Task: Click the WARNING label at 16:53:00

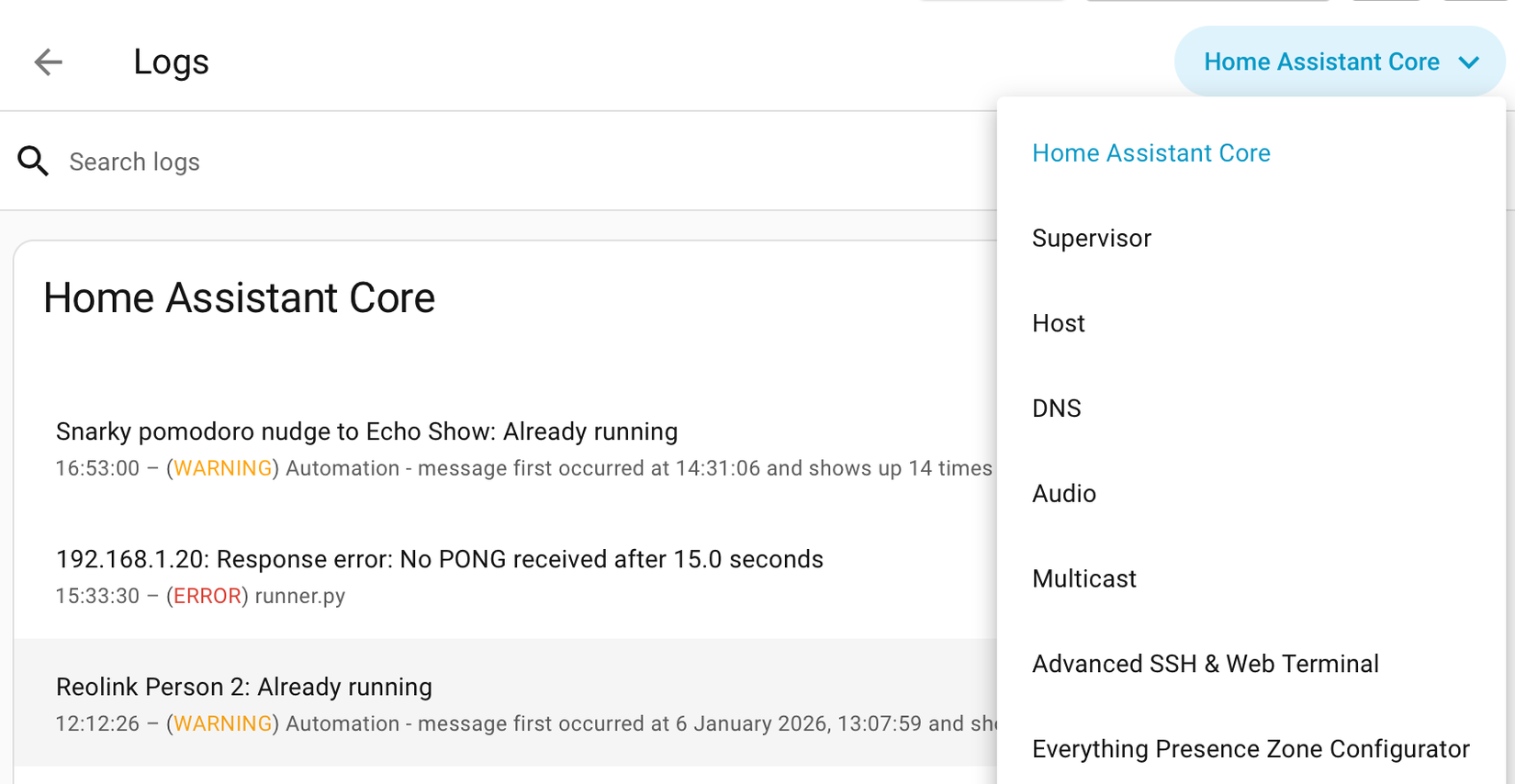Action: pyautogui.click(x=223, y=469)
